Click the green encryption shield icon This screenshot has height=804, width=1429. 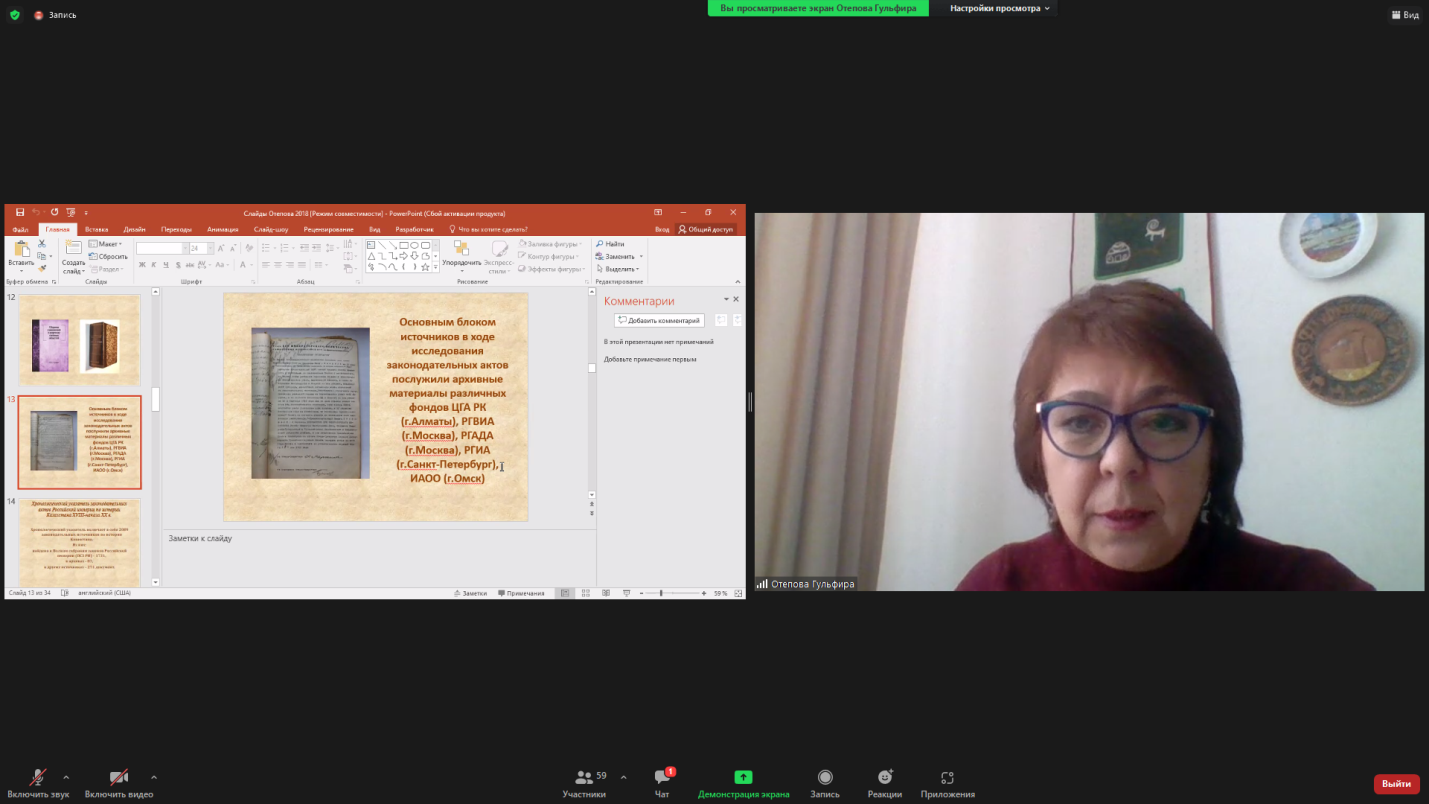(14, 15)
